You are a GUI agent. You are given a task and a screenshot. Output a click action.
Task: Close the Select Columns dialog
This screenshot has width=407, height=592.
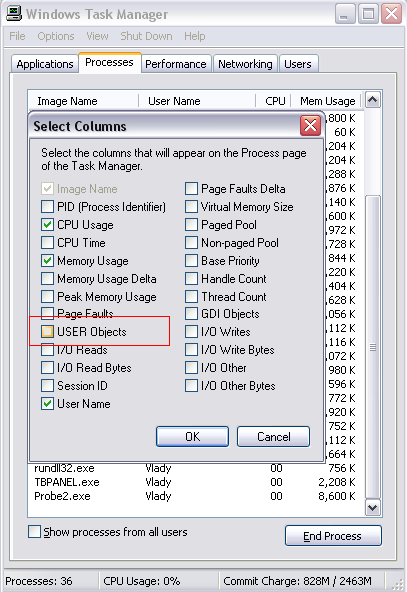click(x=310, y=125)
